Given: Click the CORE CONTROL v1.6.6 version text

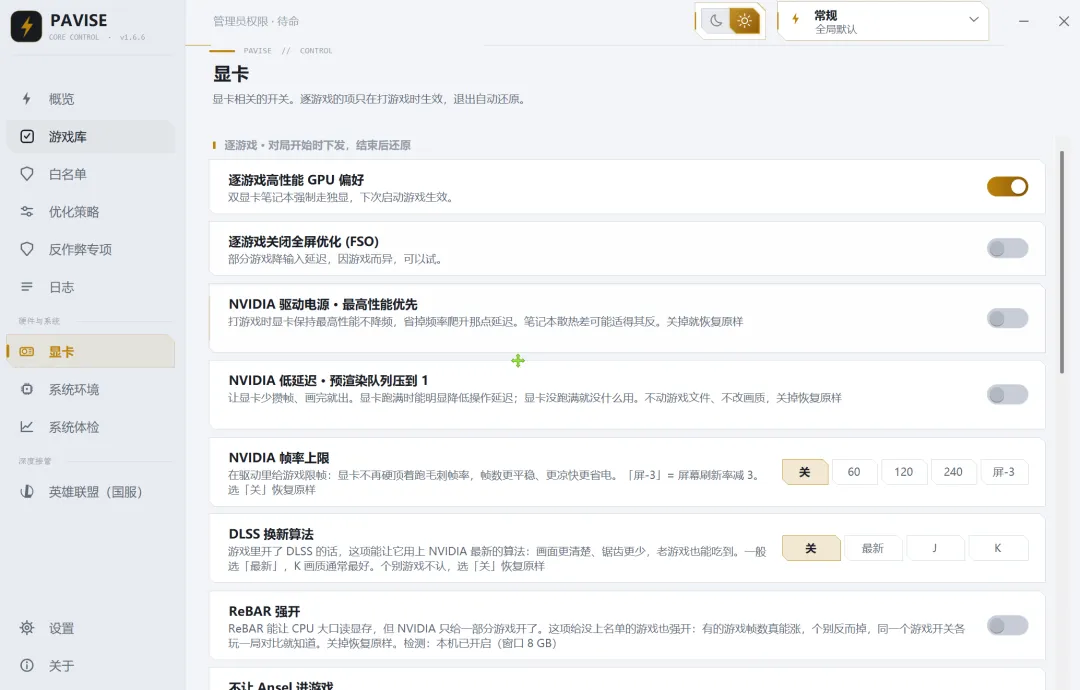Looking at the screenshot, I should click(x=96, y=37).
